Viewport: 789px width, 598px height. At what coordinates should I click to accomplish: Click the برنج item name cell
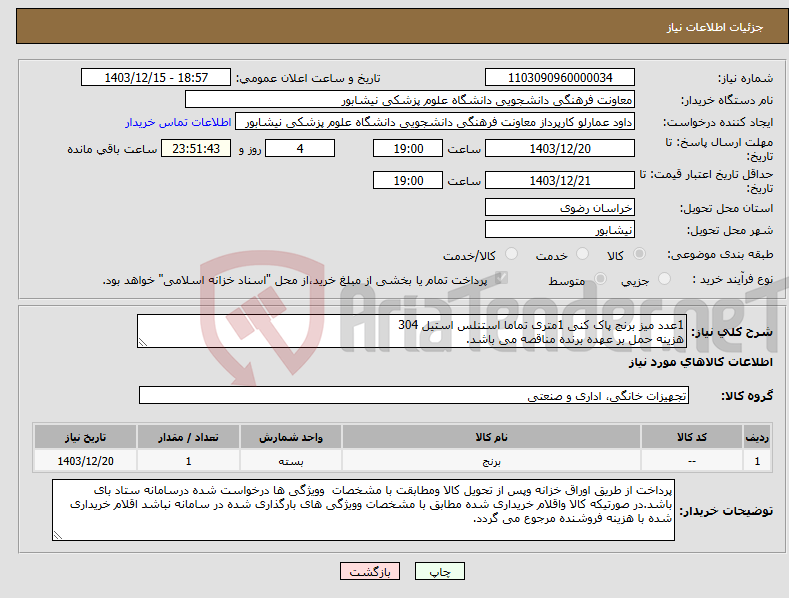click(491, 461)
